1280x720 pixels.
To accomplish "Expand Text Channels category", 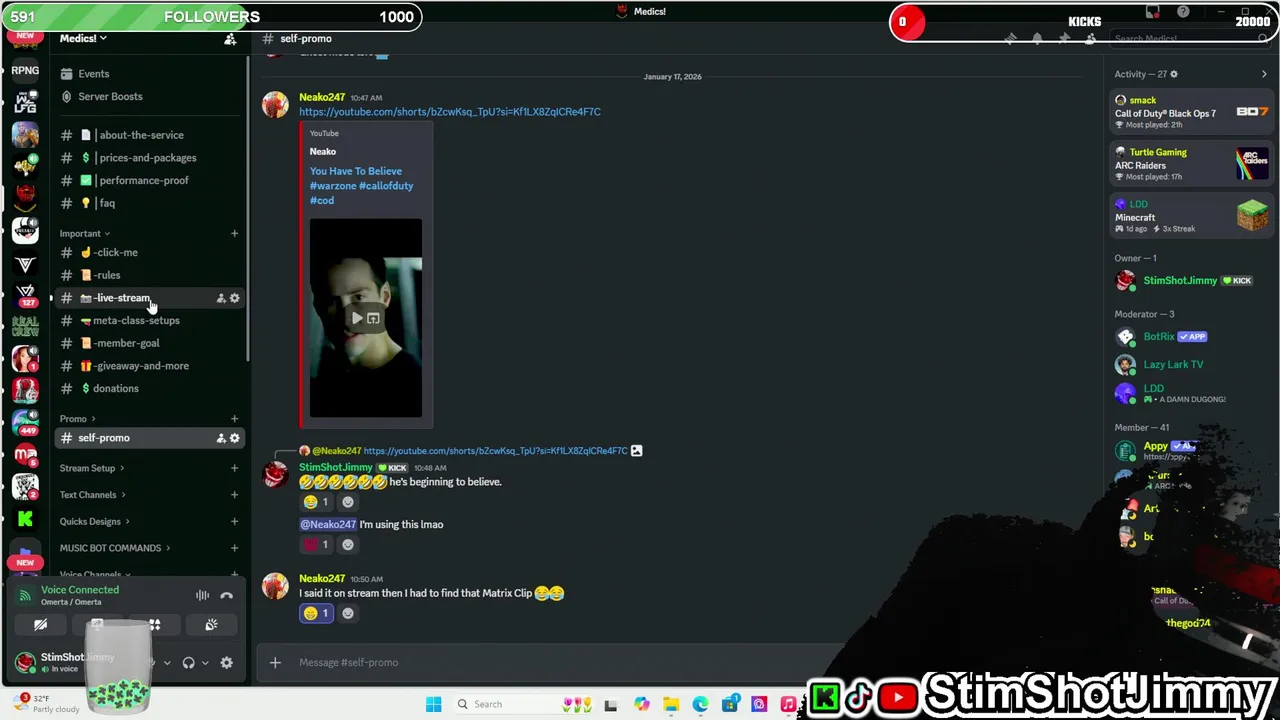I will click(93, 495).
